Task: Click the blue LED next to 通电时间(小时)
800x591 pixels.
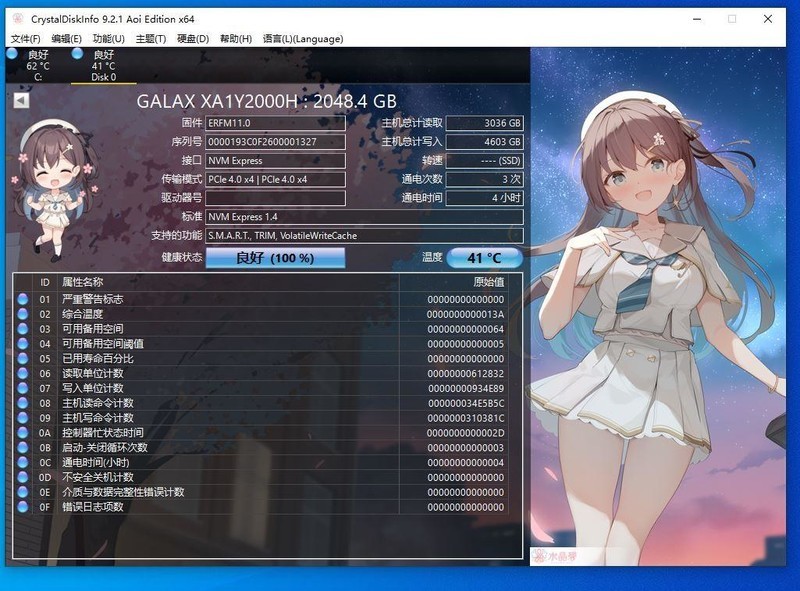Action: pos(23,462)
